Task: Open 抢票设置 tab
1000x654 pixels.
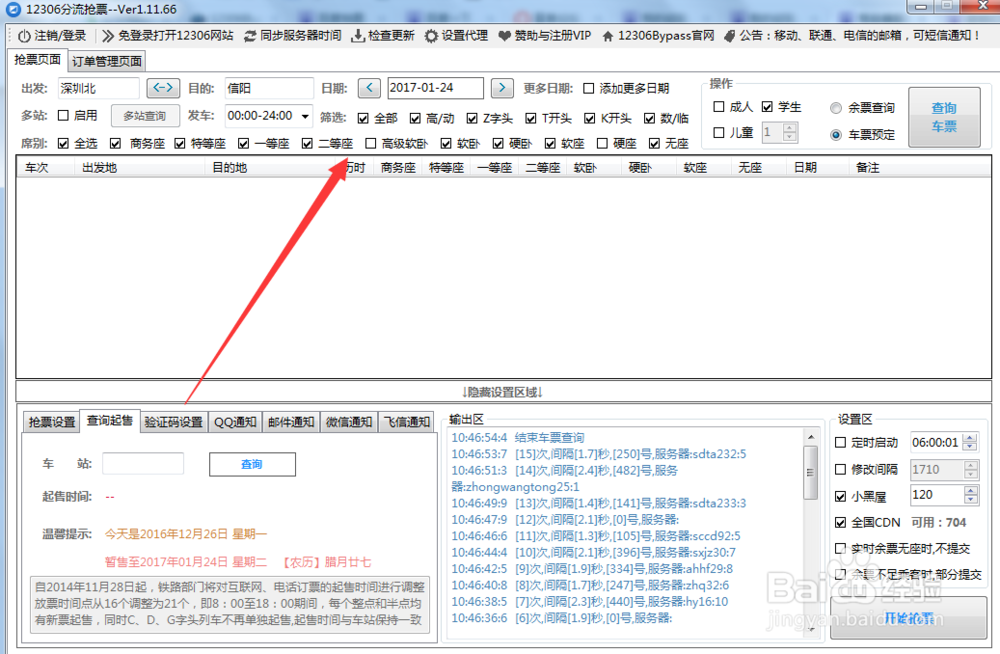Action: click(52, 422)
